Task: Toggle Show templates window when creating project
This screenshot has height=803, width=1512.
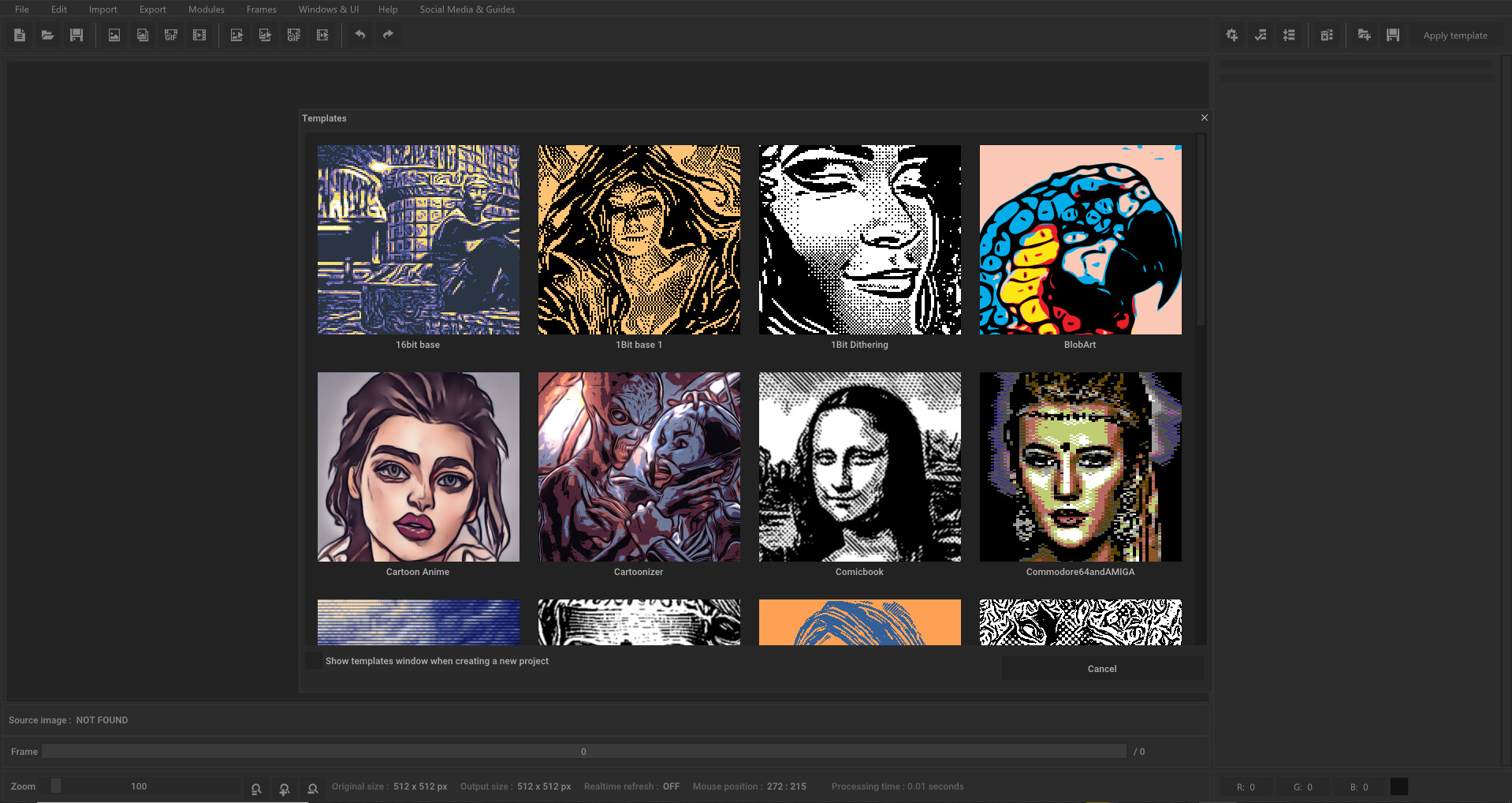Action: [315, 661]
